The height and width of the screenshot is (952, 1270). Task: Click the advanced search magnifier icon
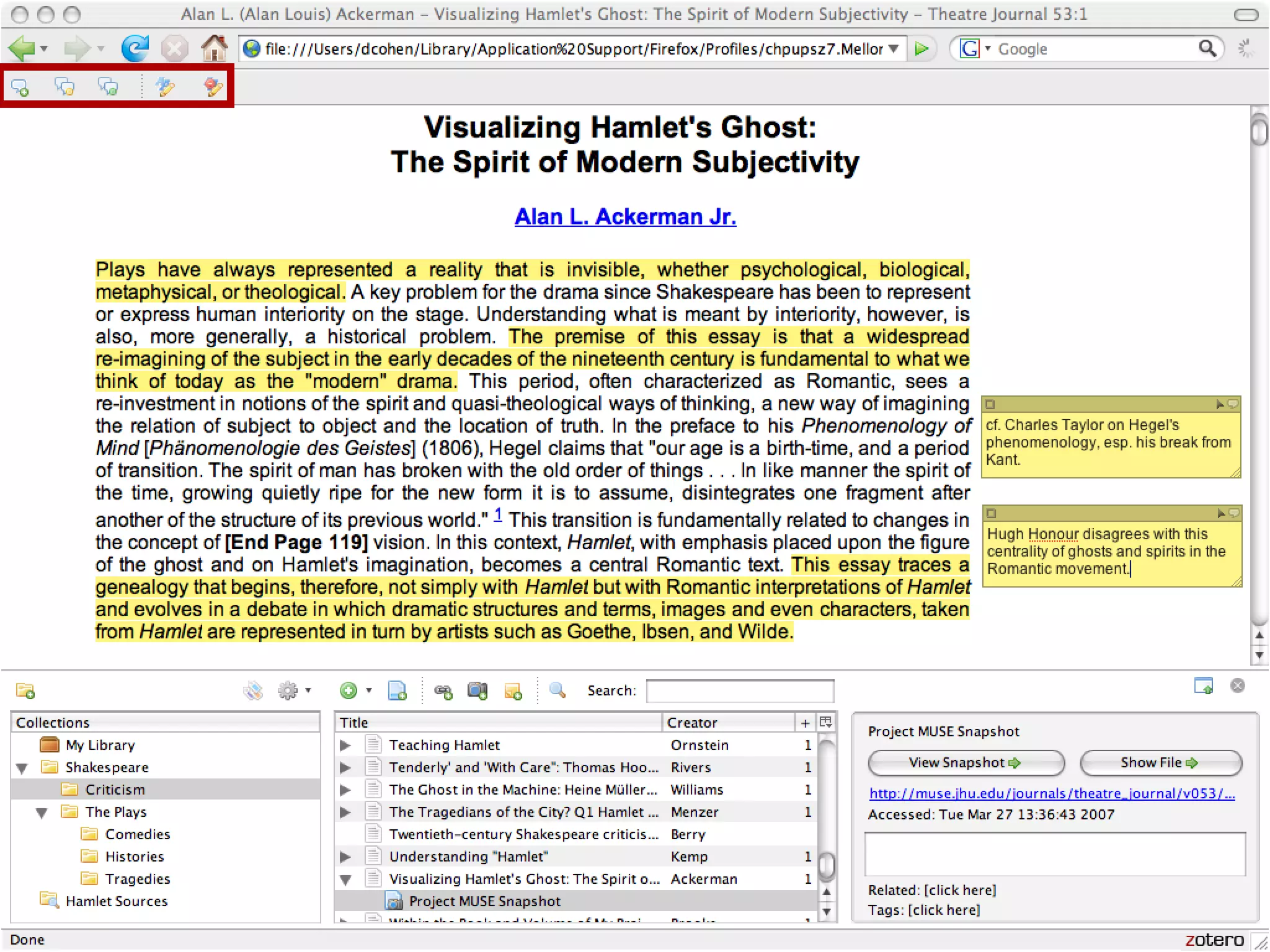557,690
